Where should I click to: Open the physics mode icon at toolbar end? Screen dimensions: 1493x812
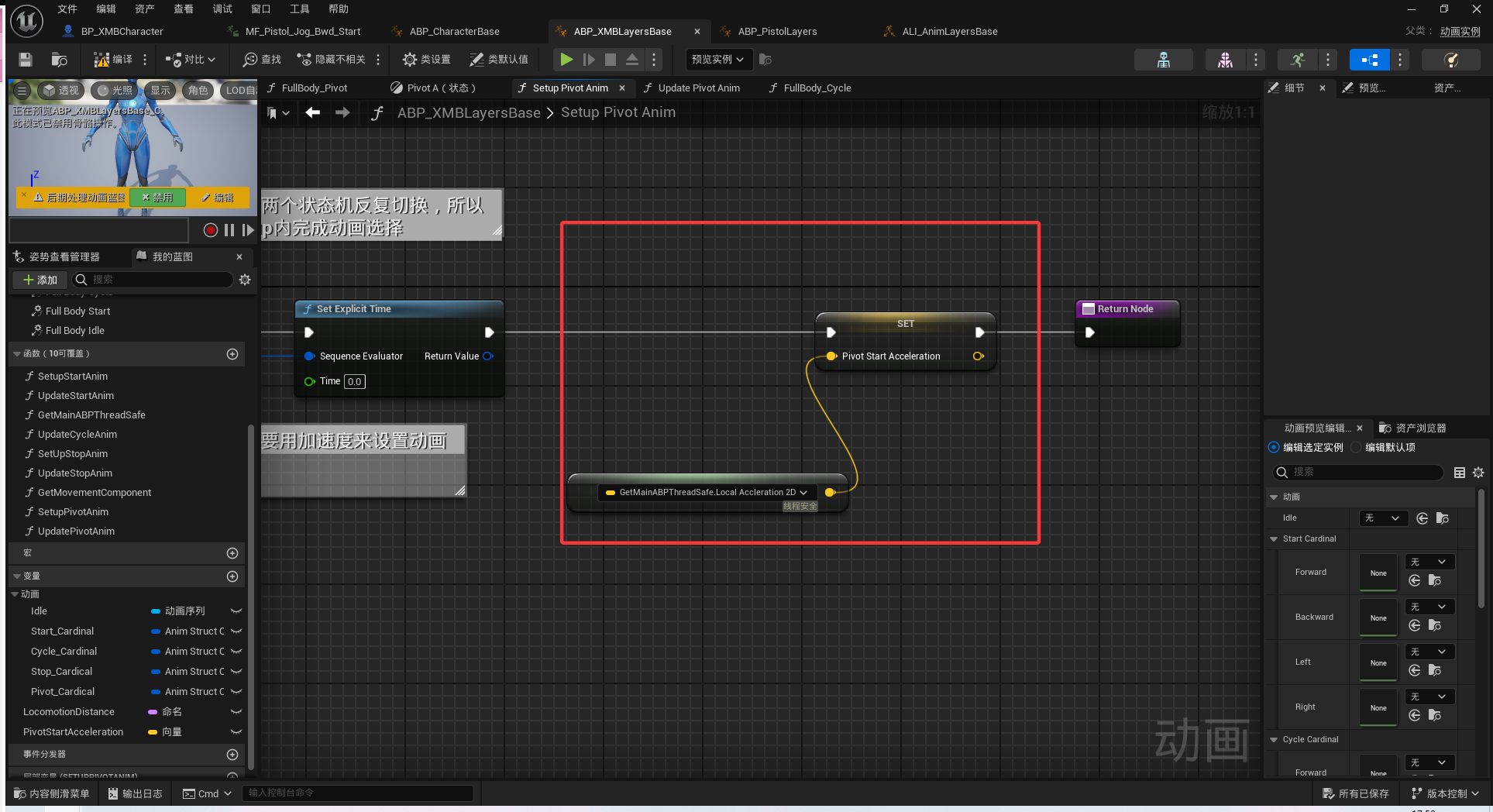coord(1451,60)
